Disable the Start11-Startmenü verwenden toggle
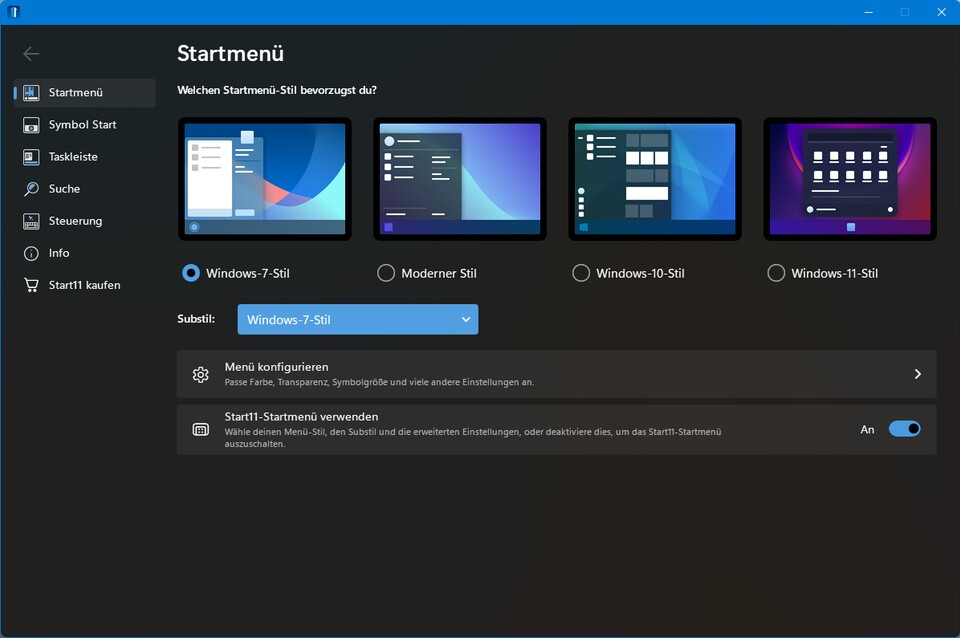The height and width of the screenshot is (638, 960). (x=904, y=428)
